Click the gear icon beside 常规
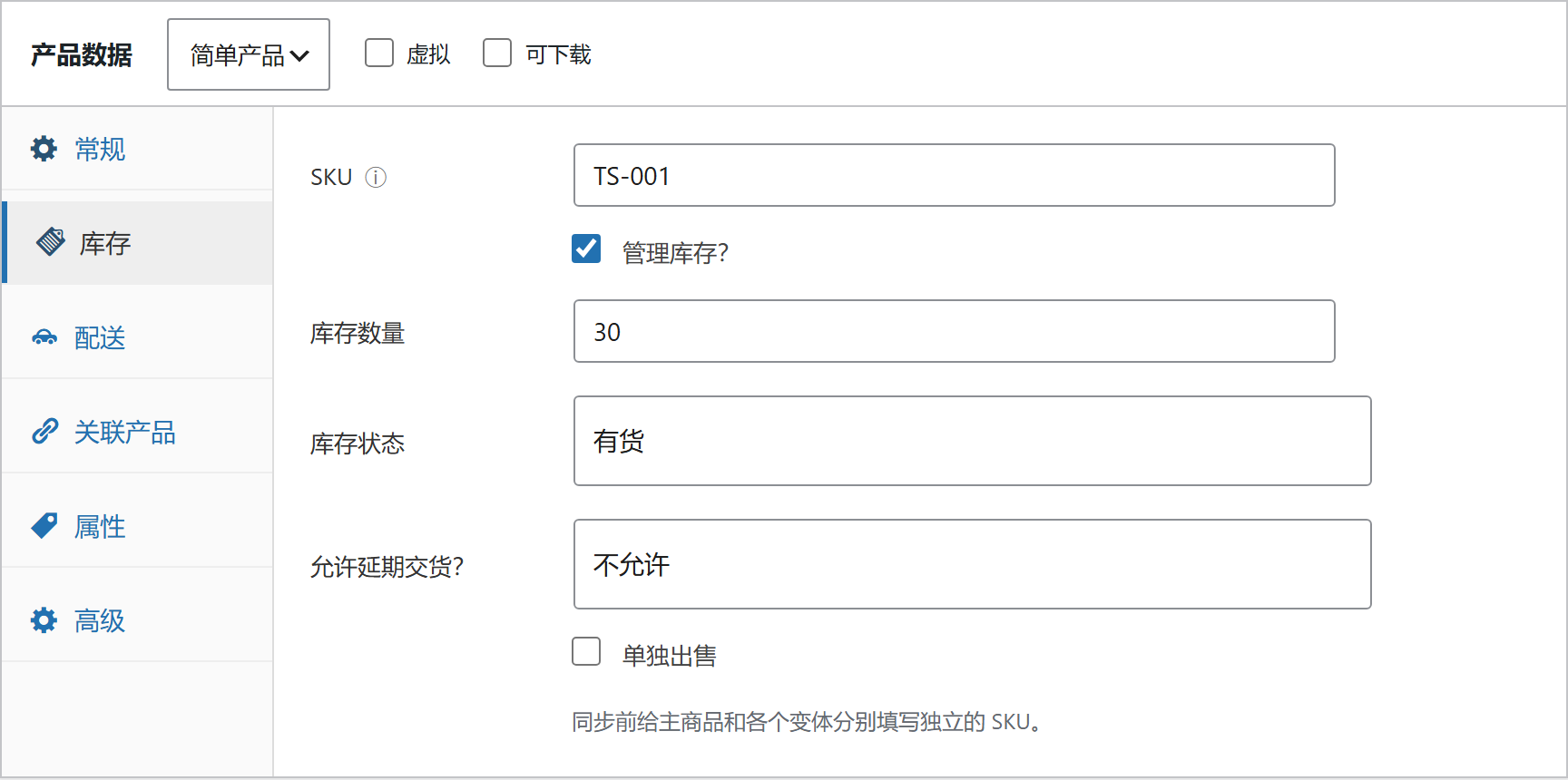The width and height of the screenshot is (1568, 780). click(44, 149)
